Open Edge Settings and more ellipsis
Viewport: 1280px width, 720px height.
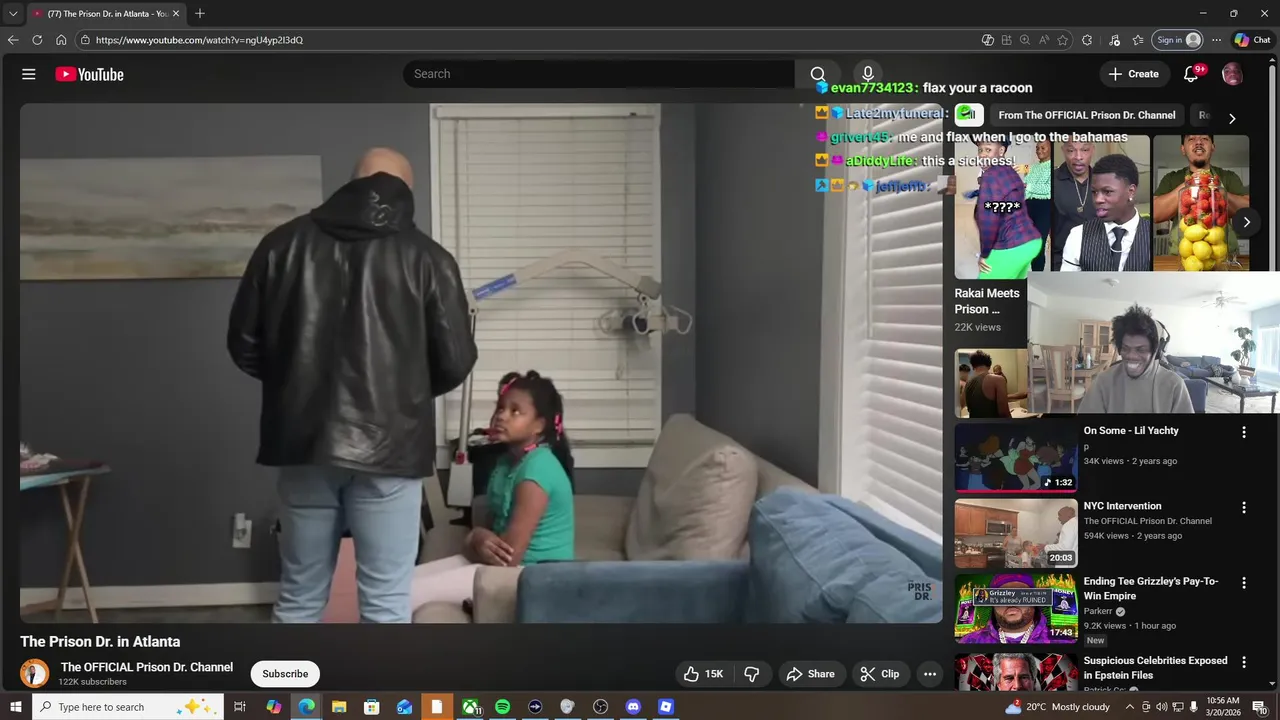pos(1216,40)
